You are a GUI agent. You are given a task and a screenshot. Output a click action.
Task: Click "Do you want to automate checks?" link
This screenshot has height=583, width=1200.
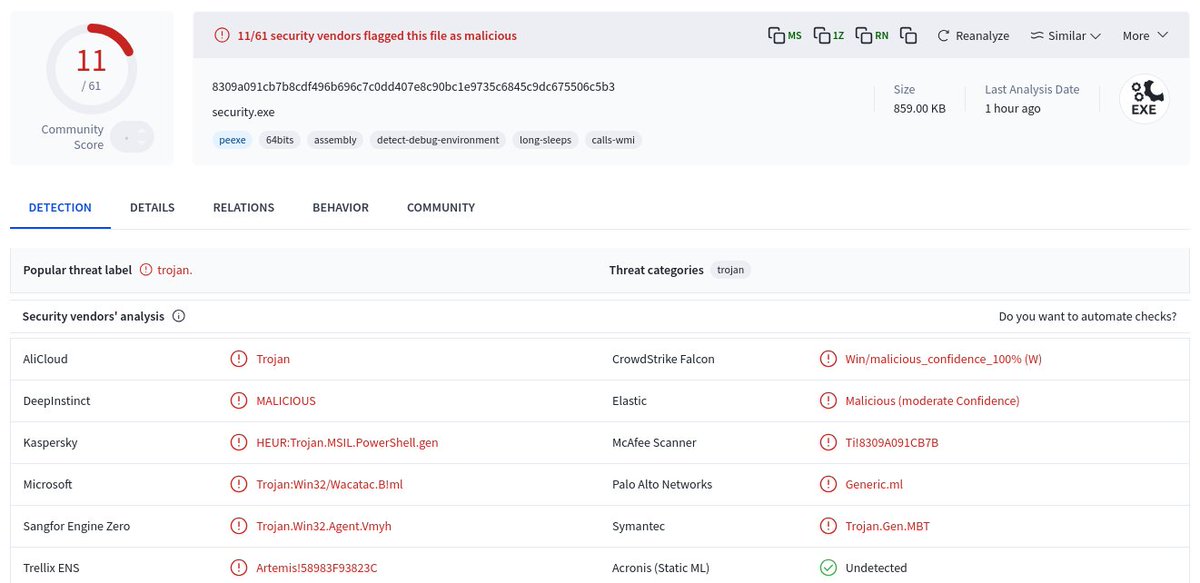coord(1087,316)
